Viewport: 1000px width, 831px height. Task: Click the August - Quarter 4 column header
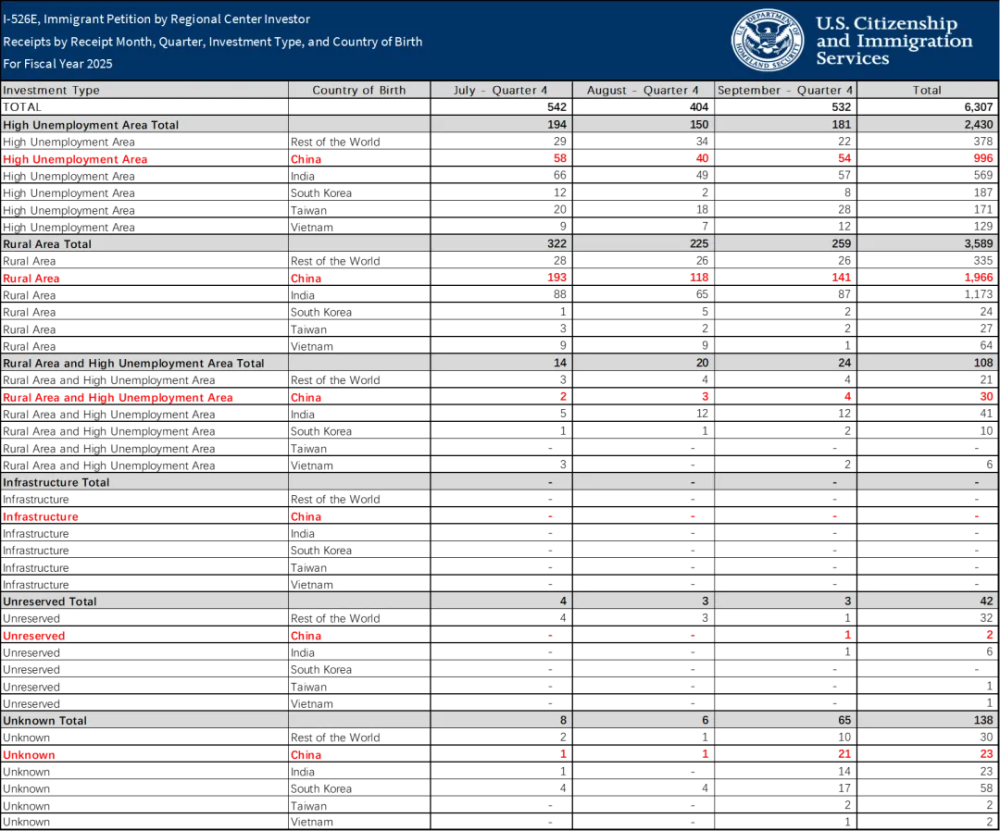click(x=643, y=90)
